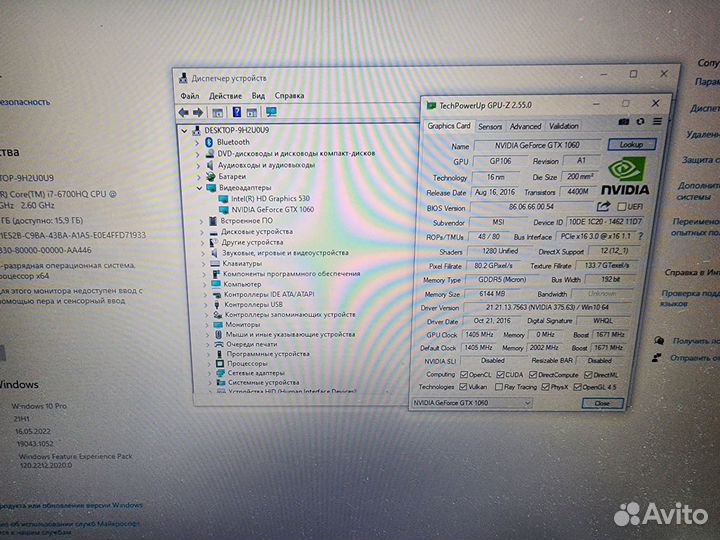Toggle the Vulkan checkbox
Image resolution: width=720 pixels, height=540 pixels.
[x=463, y=387]
